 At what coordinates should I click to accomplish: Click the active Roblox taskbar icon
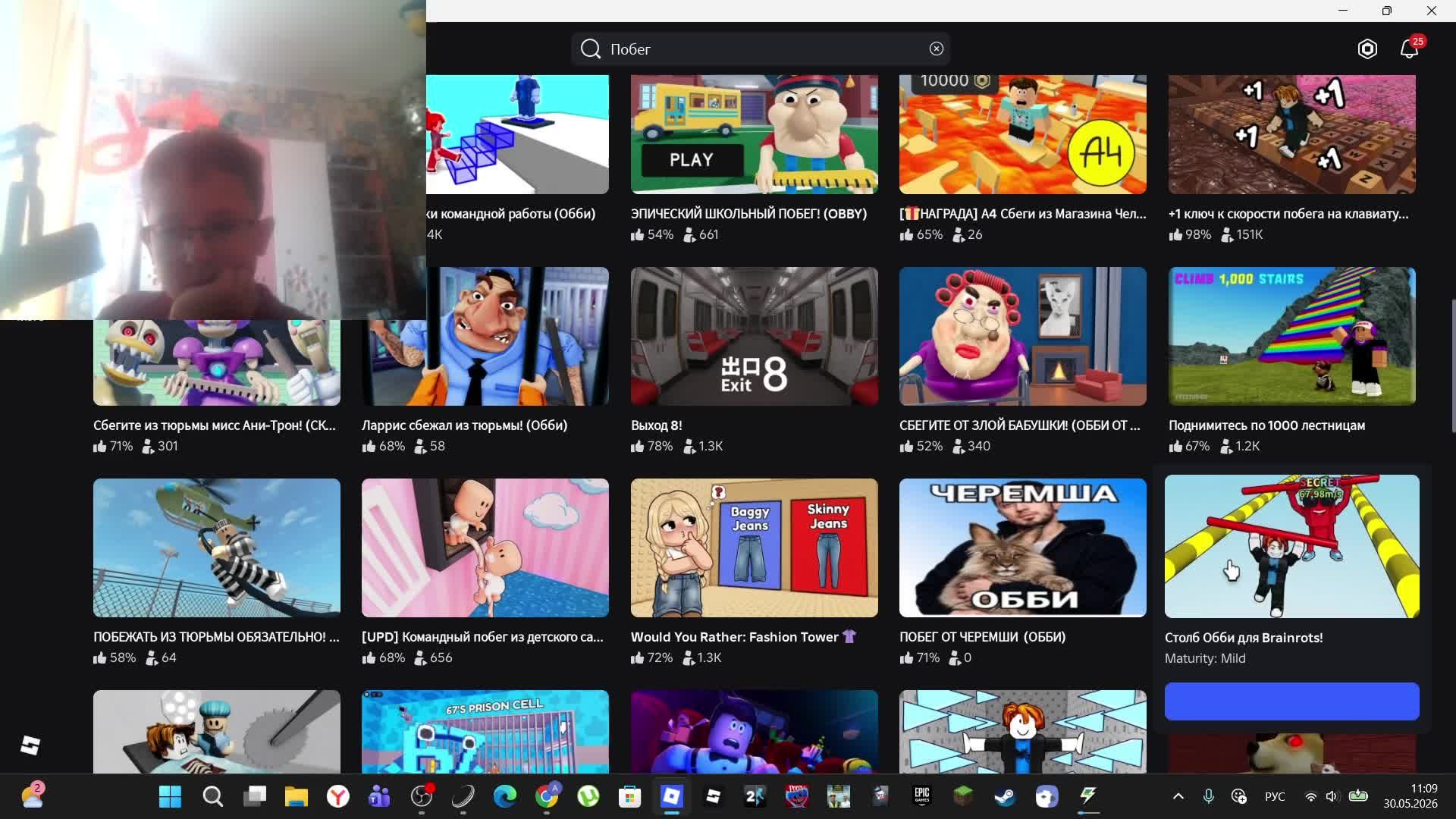pos(672,796)
